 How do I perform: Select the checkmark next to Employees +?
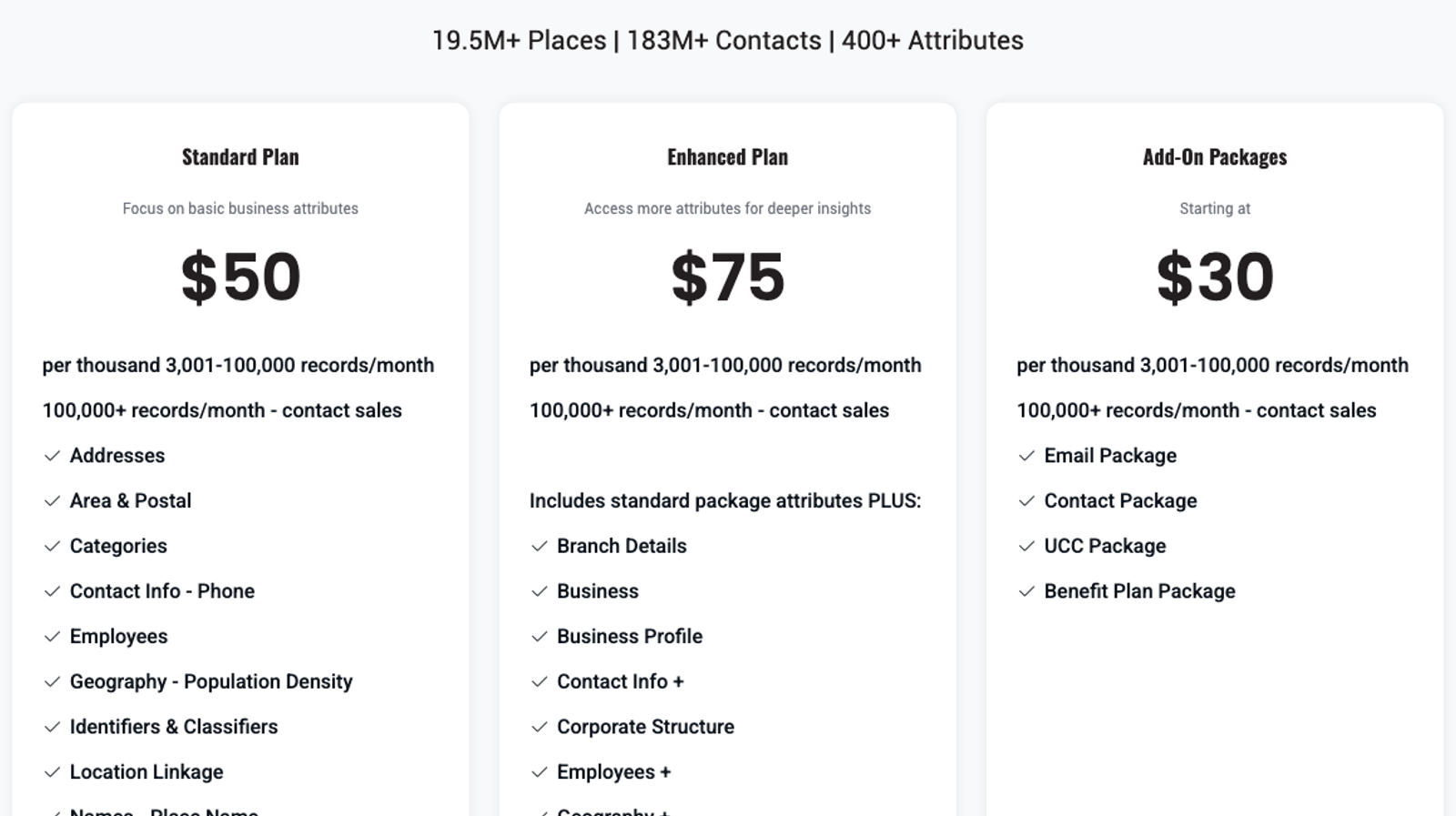[540, 772]
